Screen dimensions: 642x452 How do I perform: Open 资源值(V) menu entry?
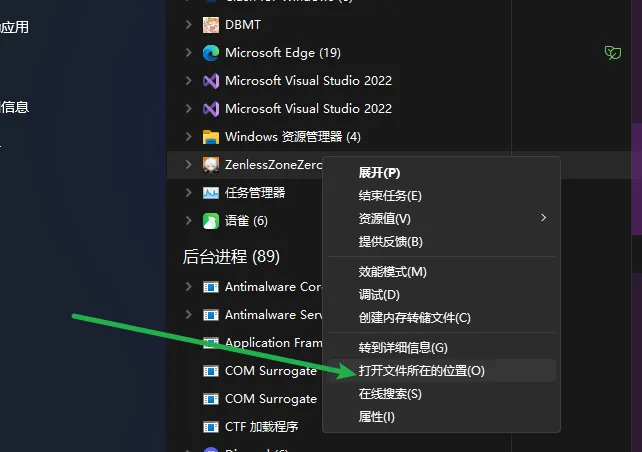[x=441, y=219]
